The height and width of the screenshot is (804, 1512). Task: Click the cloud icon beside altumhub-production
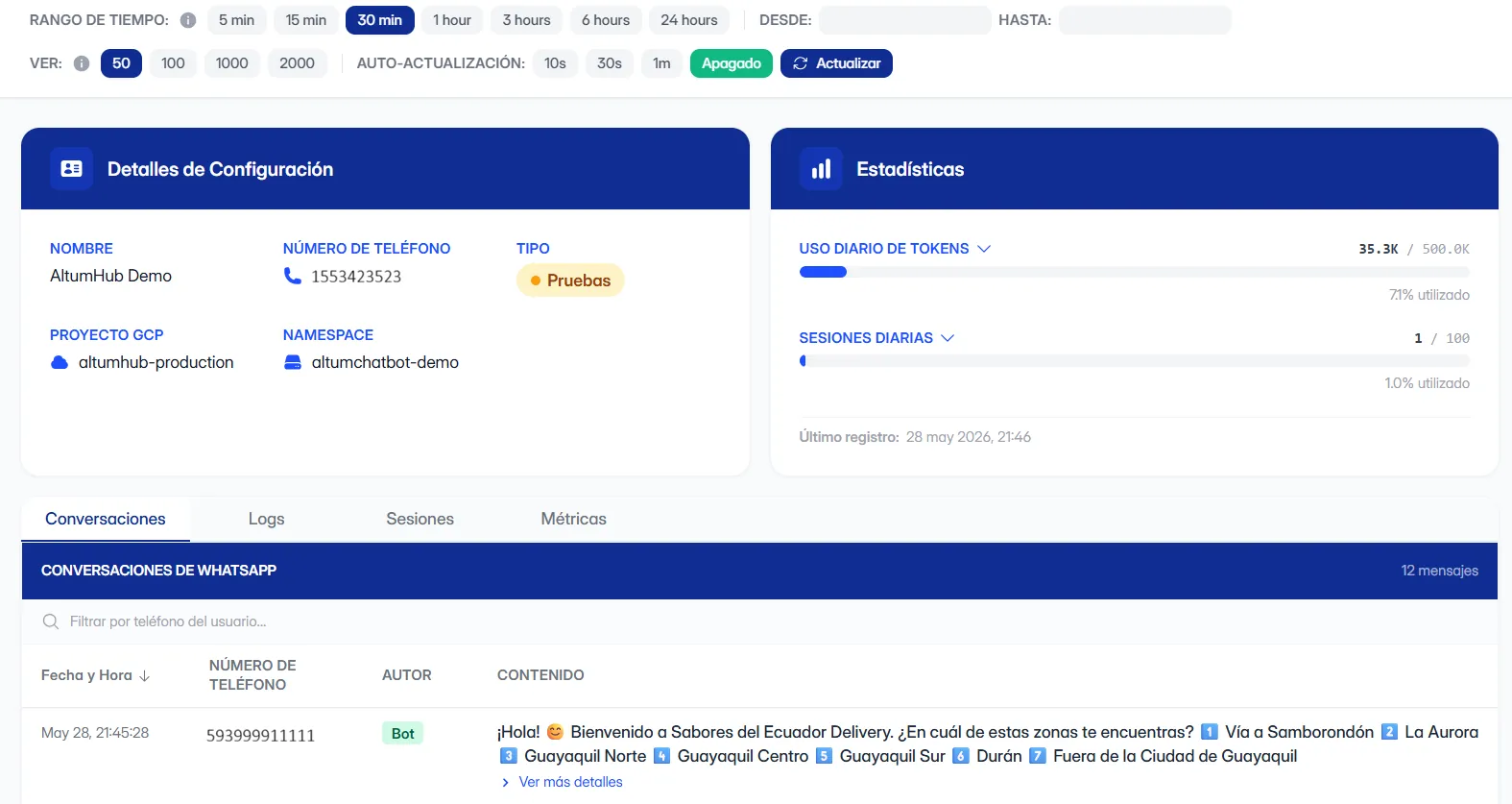click(60, 362)
